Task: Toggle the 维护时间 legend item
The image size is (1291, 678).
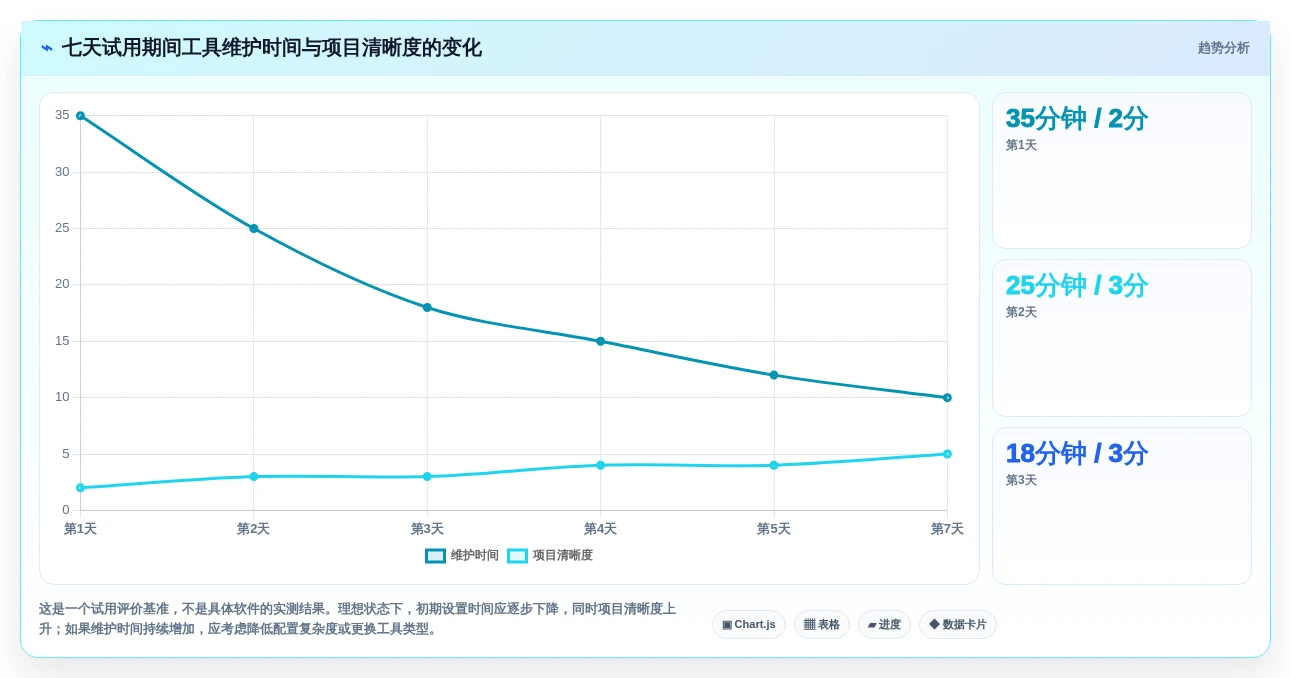Action: [x=462, y=555]
